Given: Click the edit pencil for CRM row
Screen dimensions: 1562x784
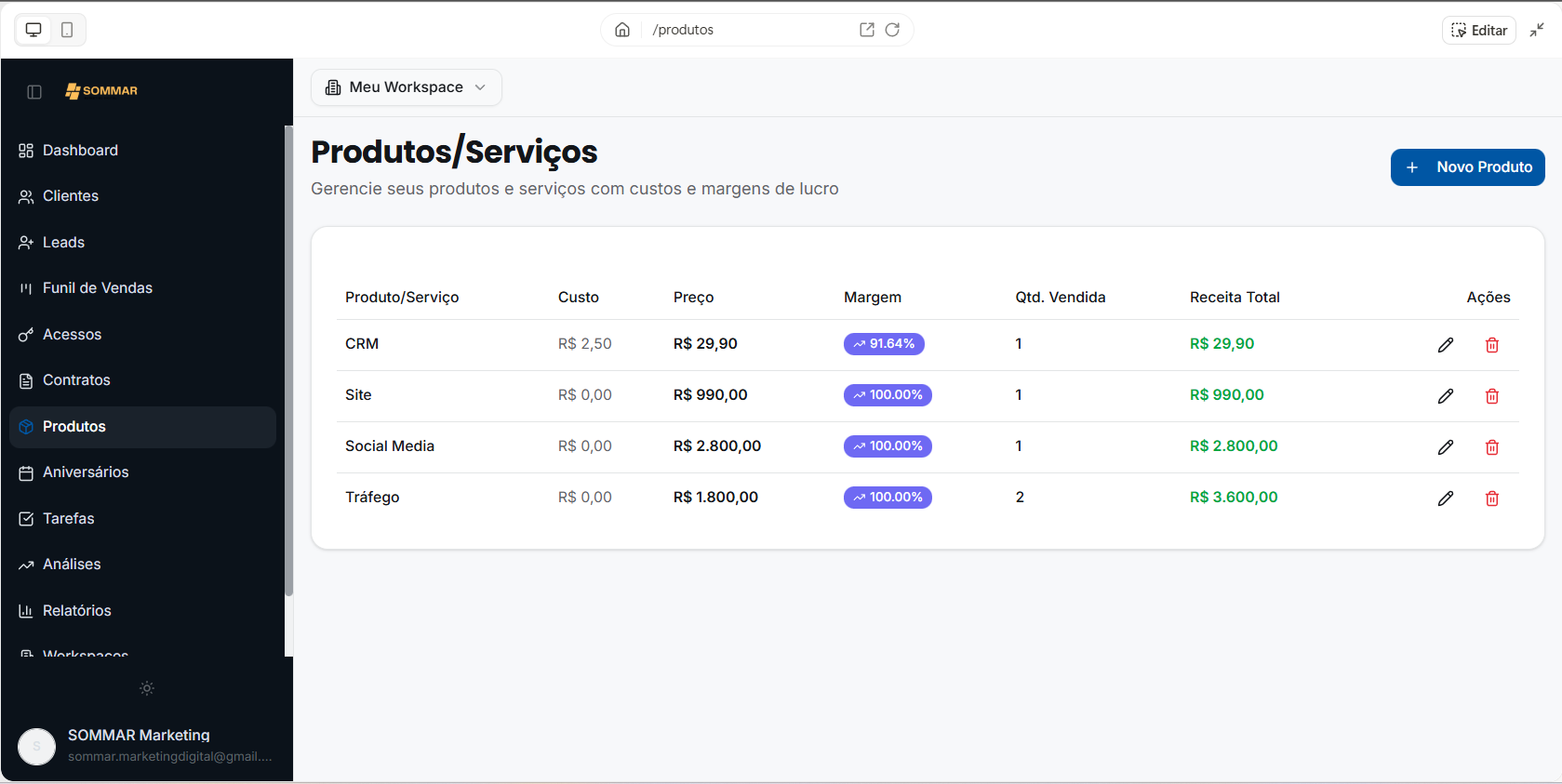Looking at the screenshot, I should point(1445,345).
